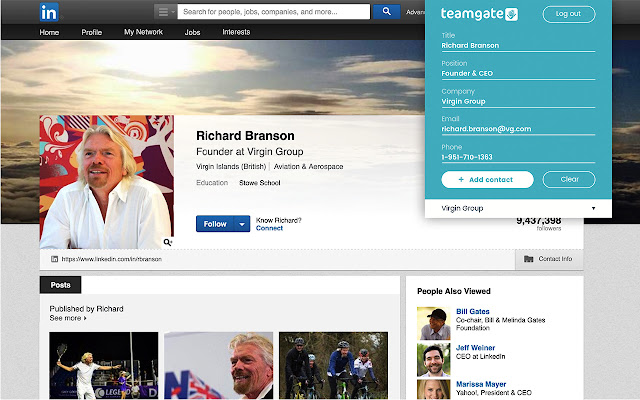Image resolution: width=640 pixels, height=400 pixels.
Task: Open the tennis post thumbnail
Action: pyautogui.click(x=104, y=365)
